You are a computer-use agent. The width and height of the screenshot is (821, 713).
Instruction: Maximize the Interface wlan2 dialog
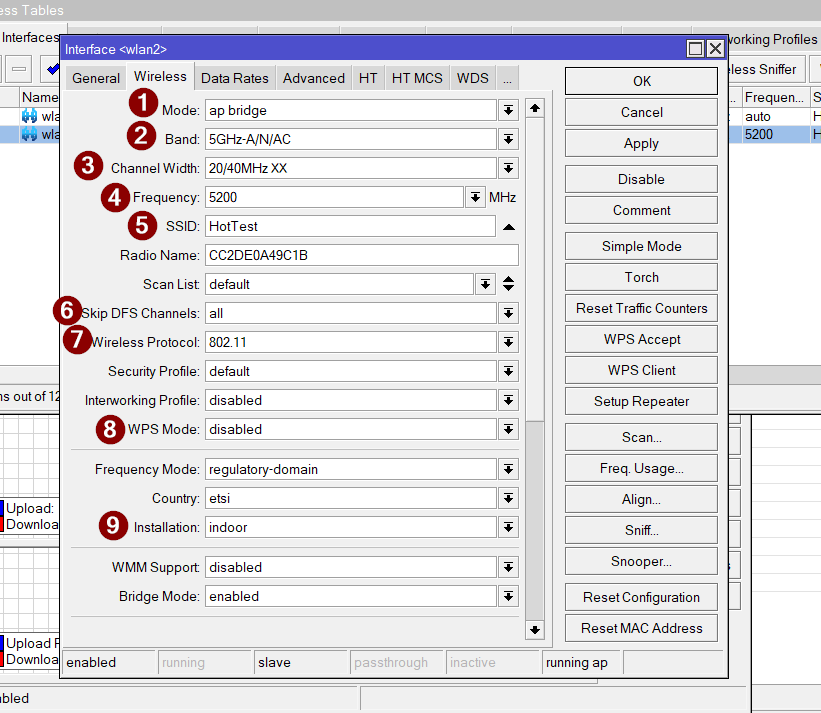[x=695, y=49]
